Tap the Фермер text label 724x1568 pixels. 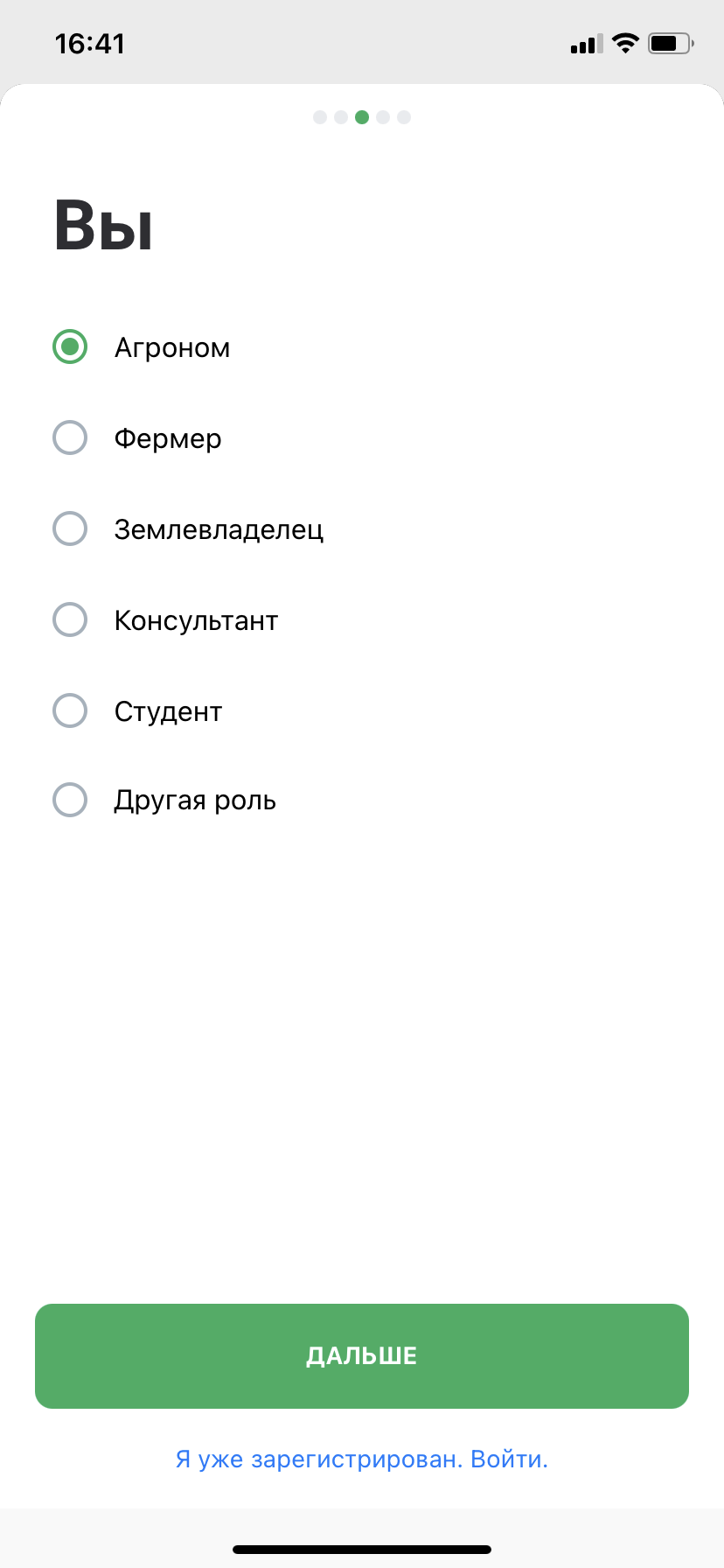pyautogui.click(x=168, y=438)
